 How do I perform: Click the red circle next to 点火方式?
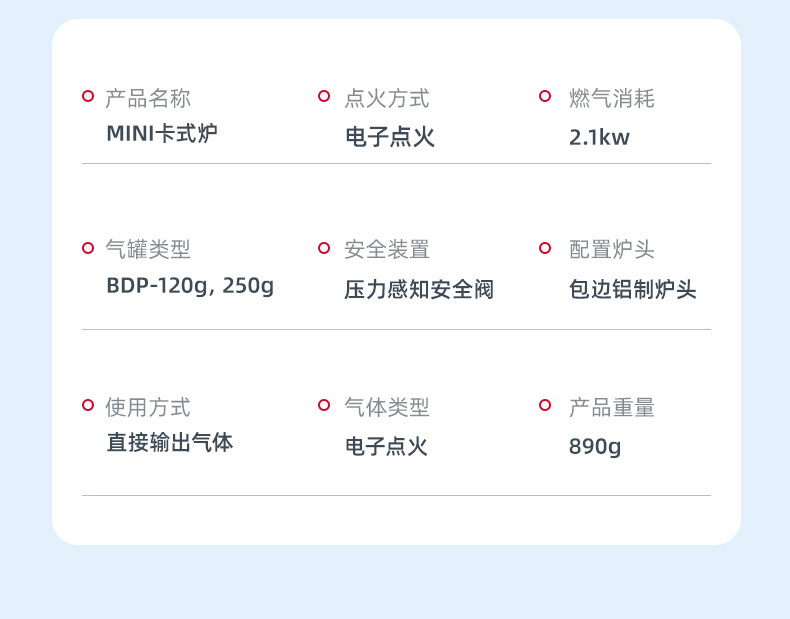click(324, 97)
